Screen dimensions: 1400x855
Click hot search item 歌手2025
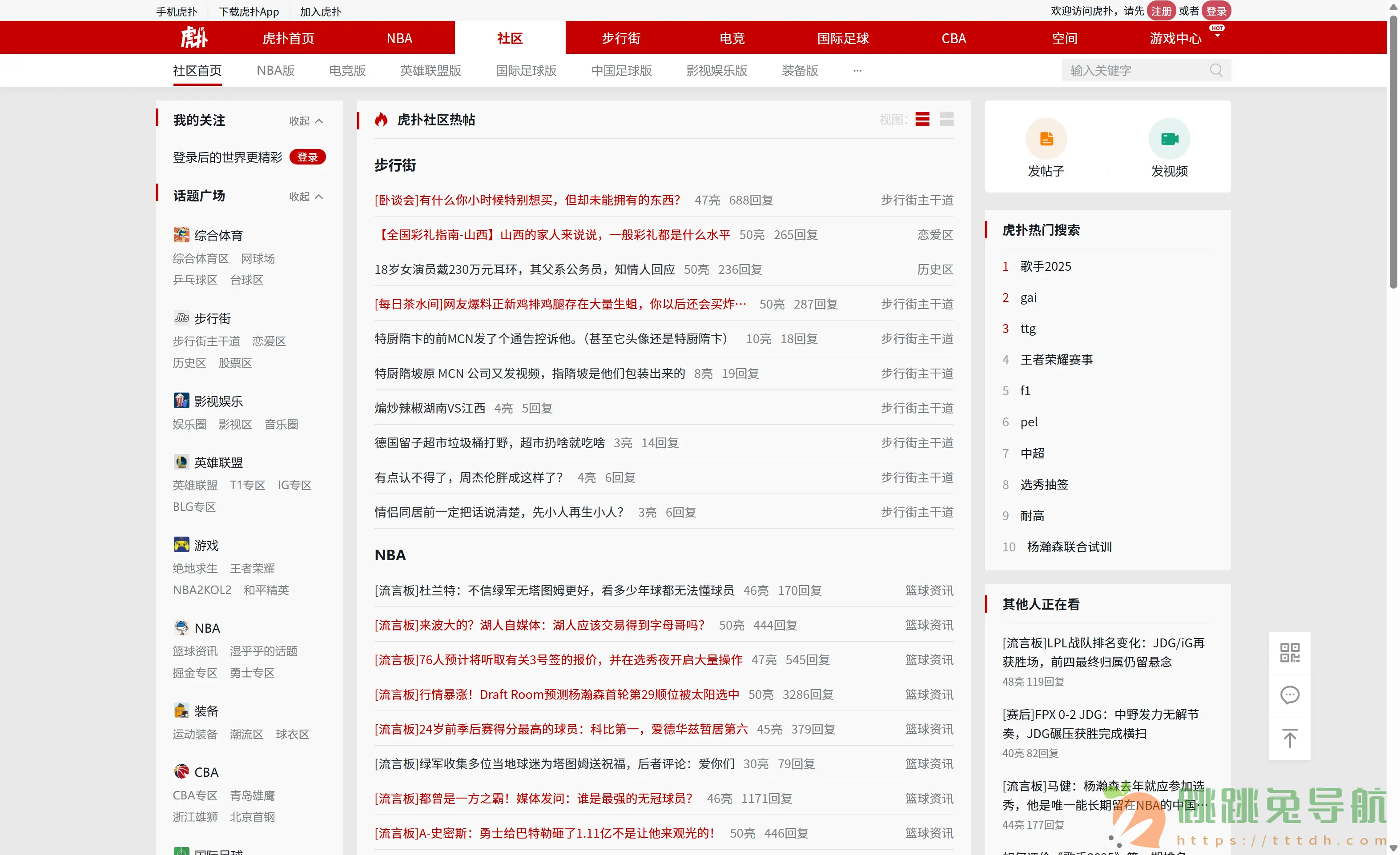(x=1046, y=266)
